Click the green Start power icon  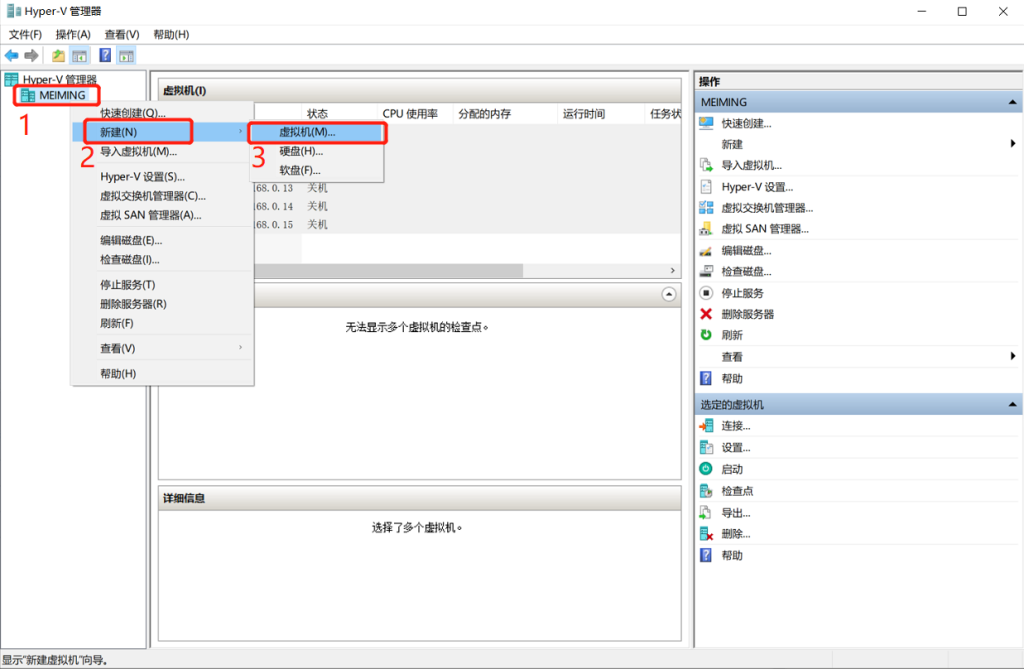tap(706, 468)
